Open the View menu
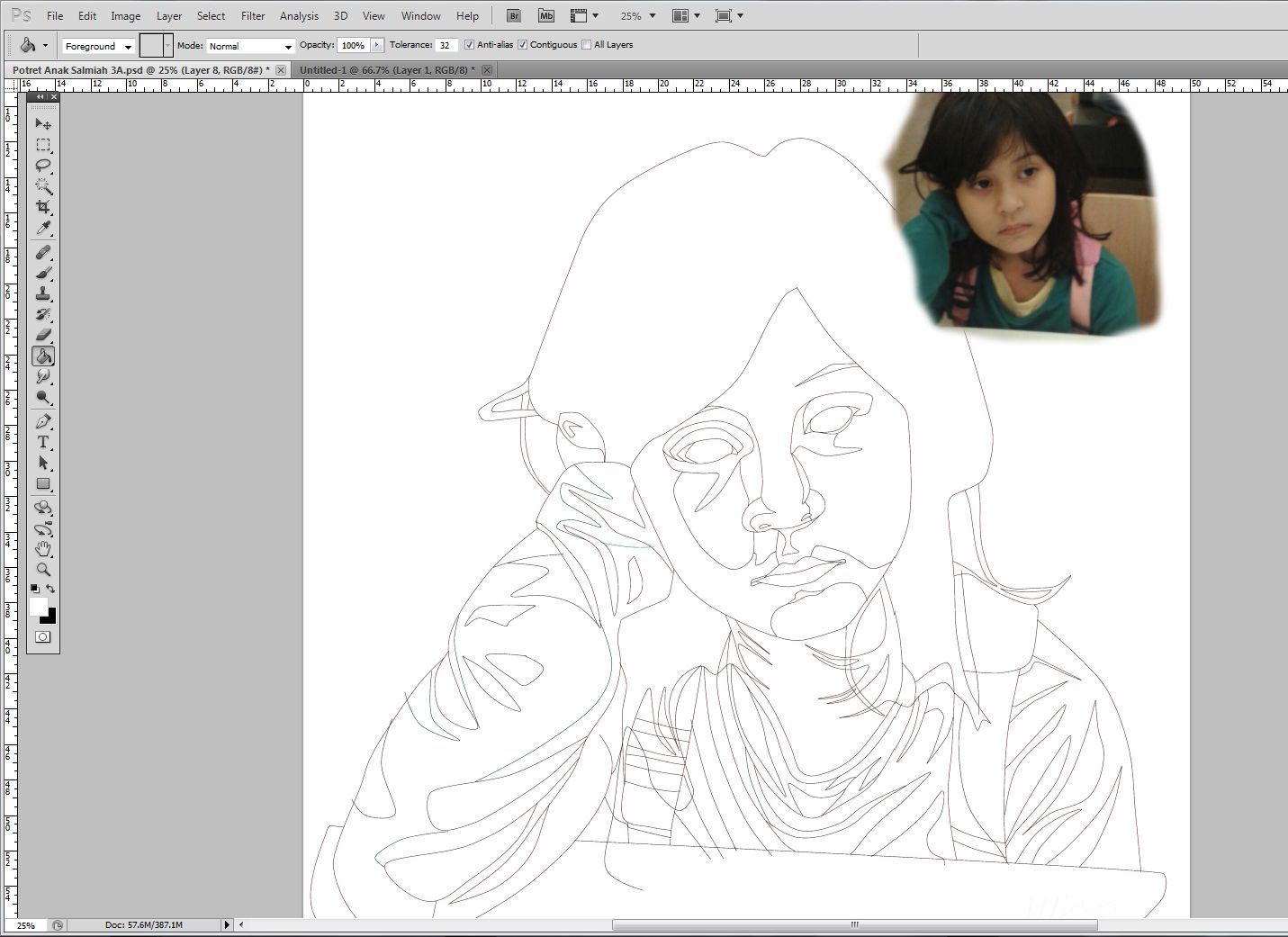Viewport: 1288px width, 937px height. 374,15
